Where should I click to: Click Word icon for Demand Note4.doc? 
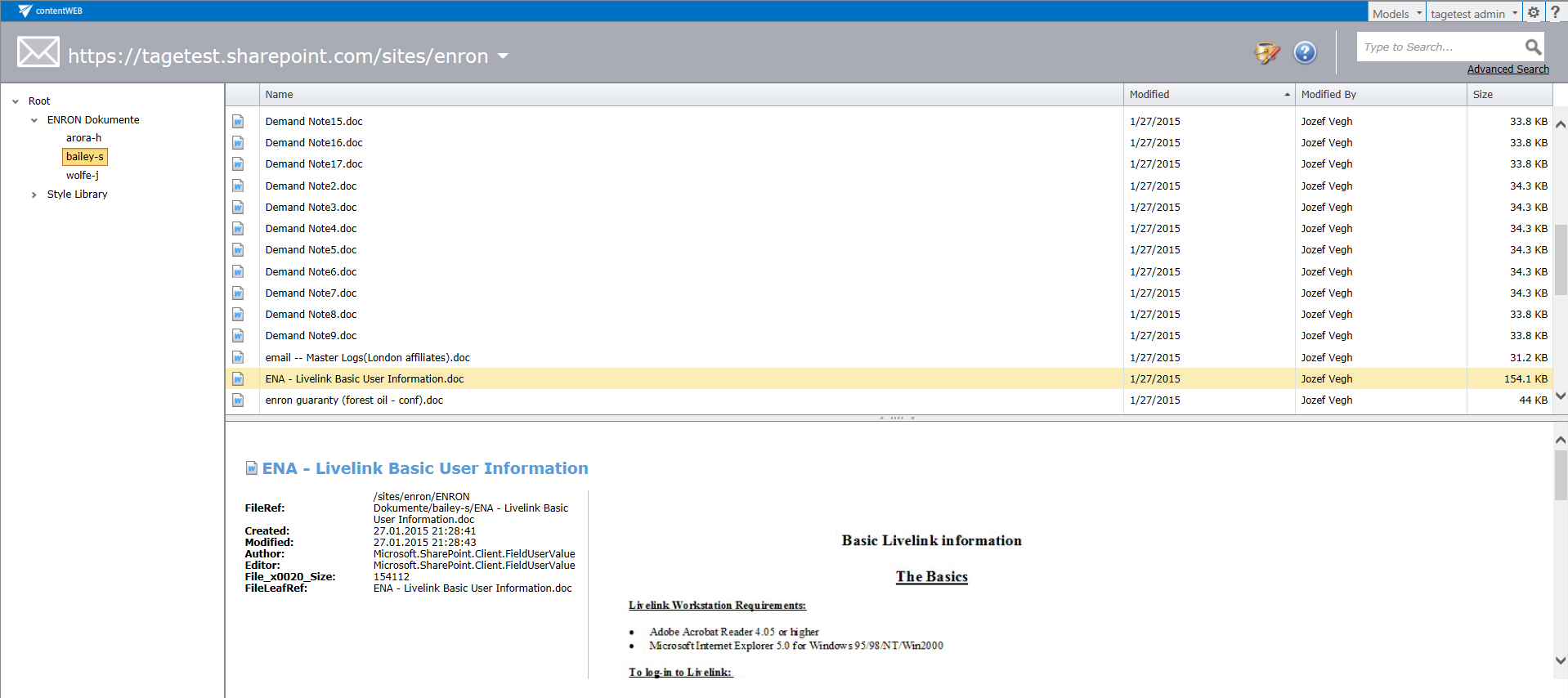pos(238,228)
